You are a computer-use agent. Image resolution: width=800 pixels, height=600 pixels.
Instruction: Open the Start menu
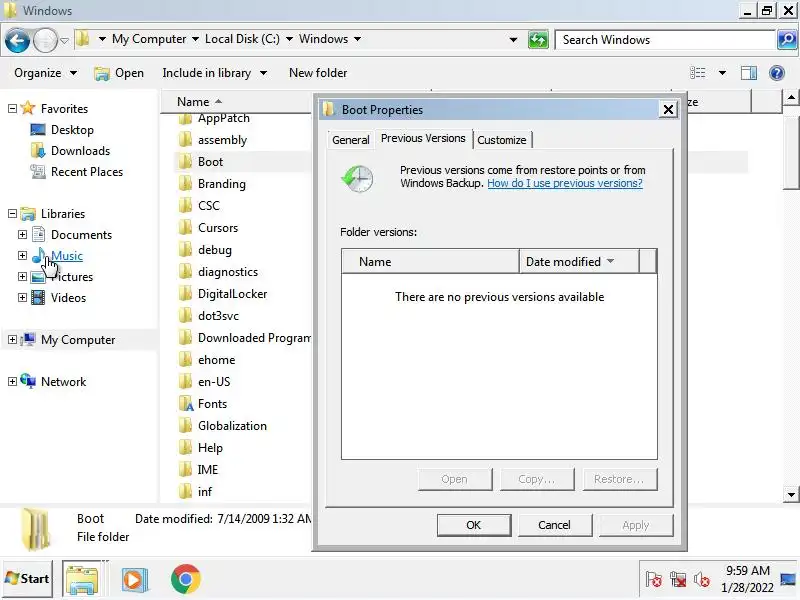tap(27, 579)
